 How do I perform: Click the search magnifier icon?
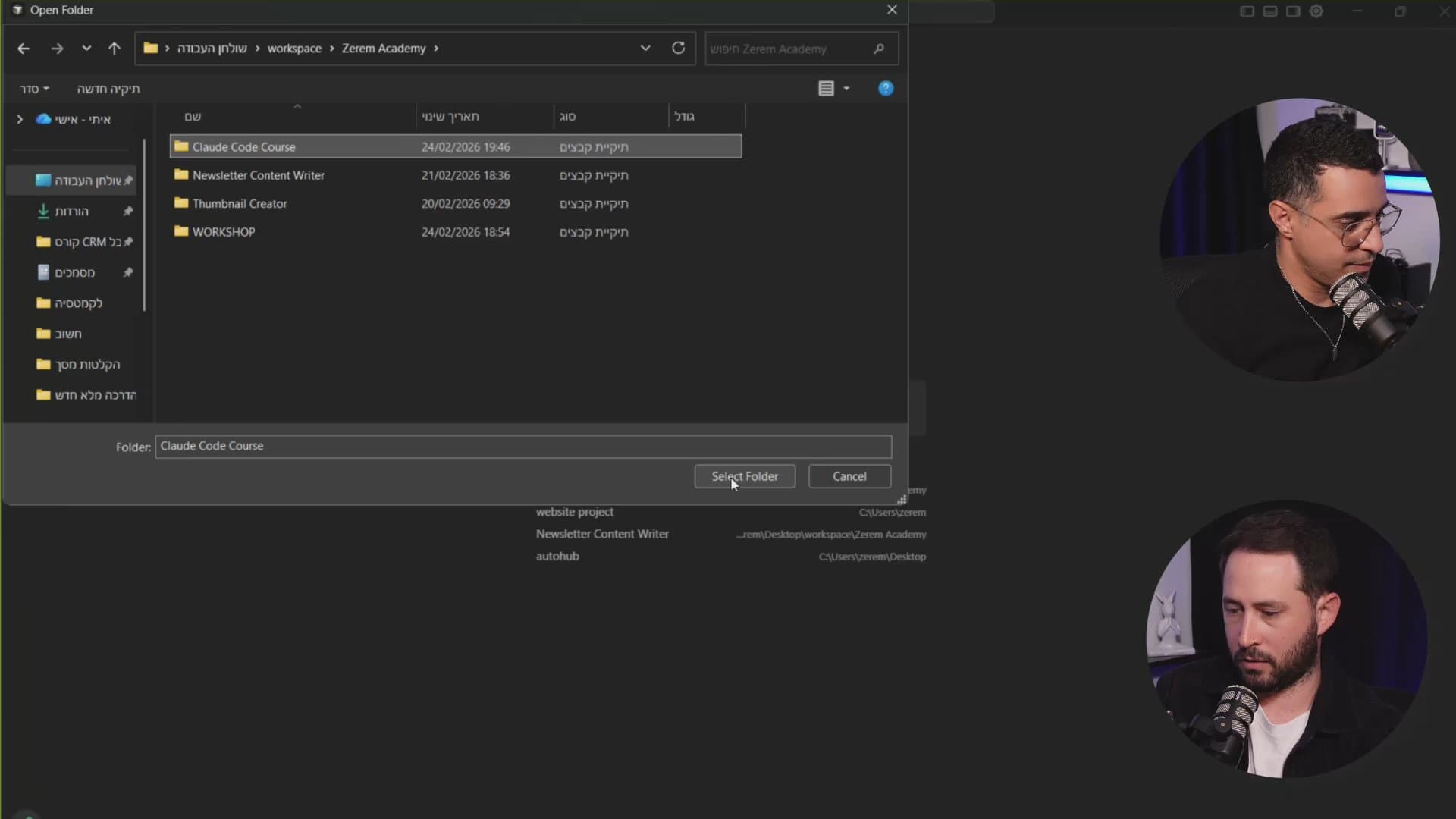click(x=878, y=49)
